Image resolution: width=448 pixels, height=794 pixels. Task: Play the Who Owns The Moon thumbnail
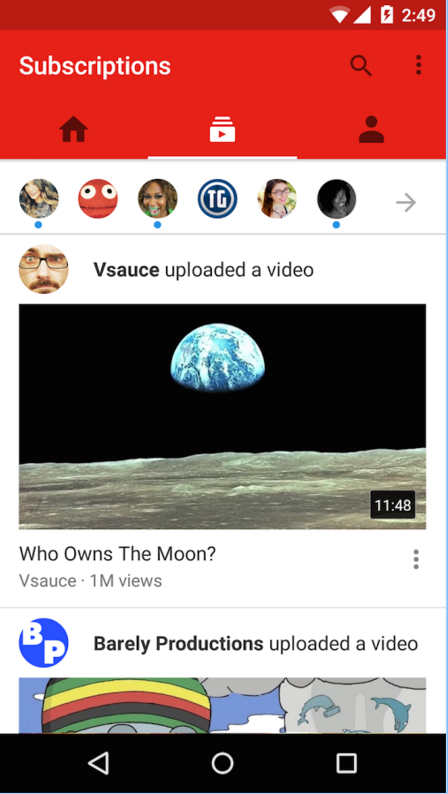(222, 416)
